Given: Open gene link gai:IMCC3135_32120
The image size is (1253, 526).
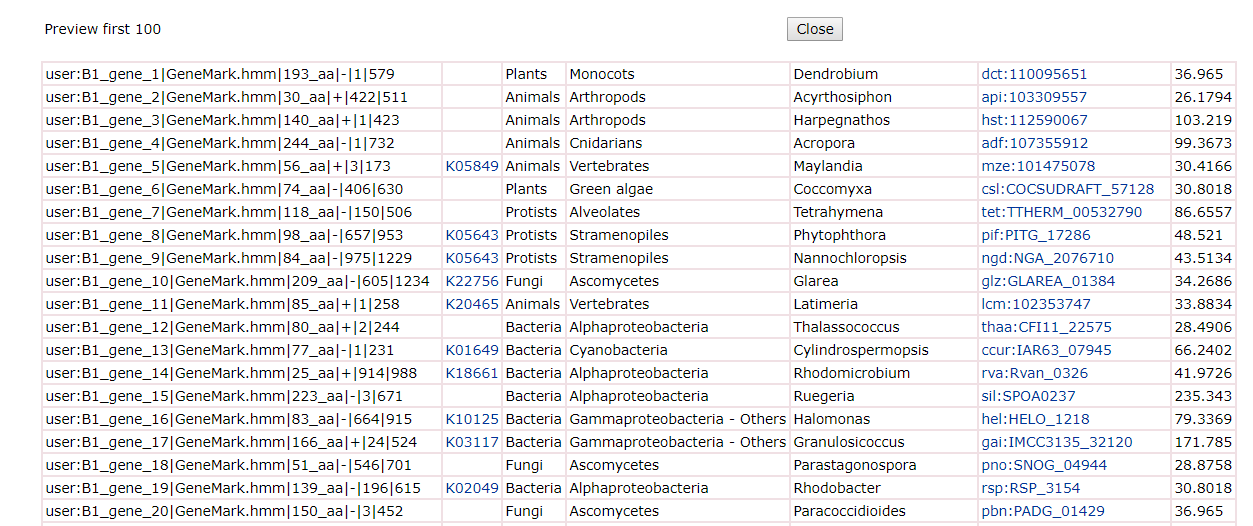Looking at the screenshot, I should point(1057,442).
